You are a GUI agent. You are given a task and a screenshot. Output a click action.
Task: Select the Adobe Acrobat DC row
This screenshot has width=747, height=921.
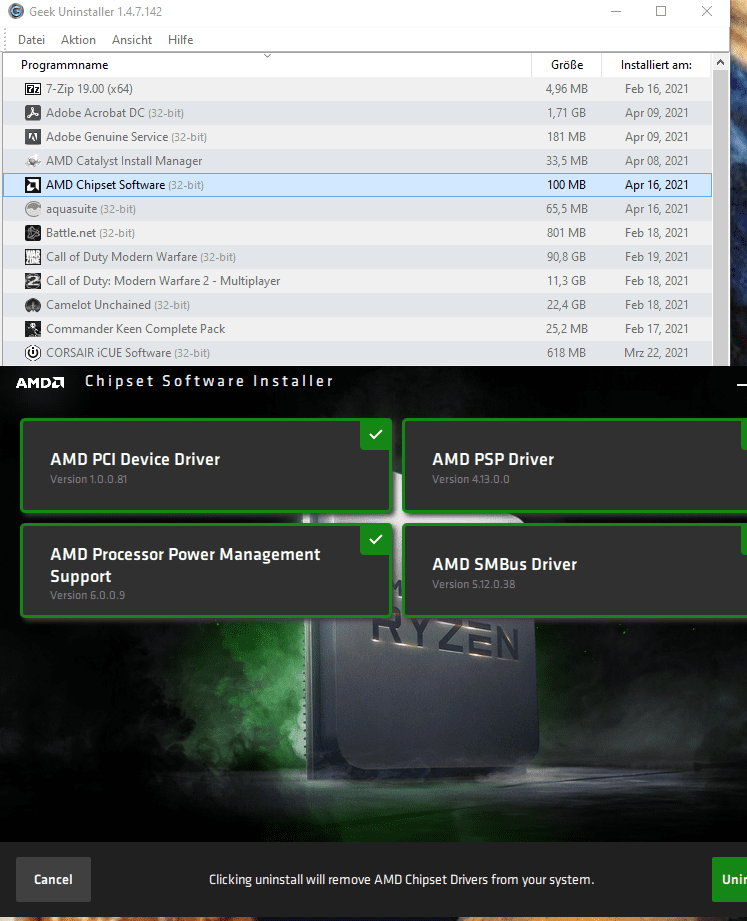[x=357, y=113]
